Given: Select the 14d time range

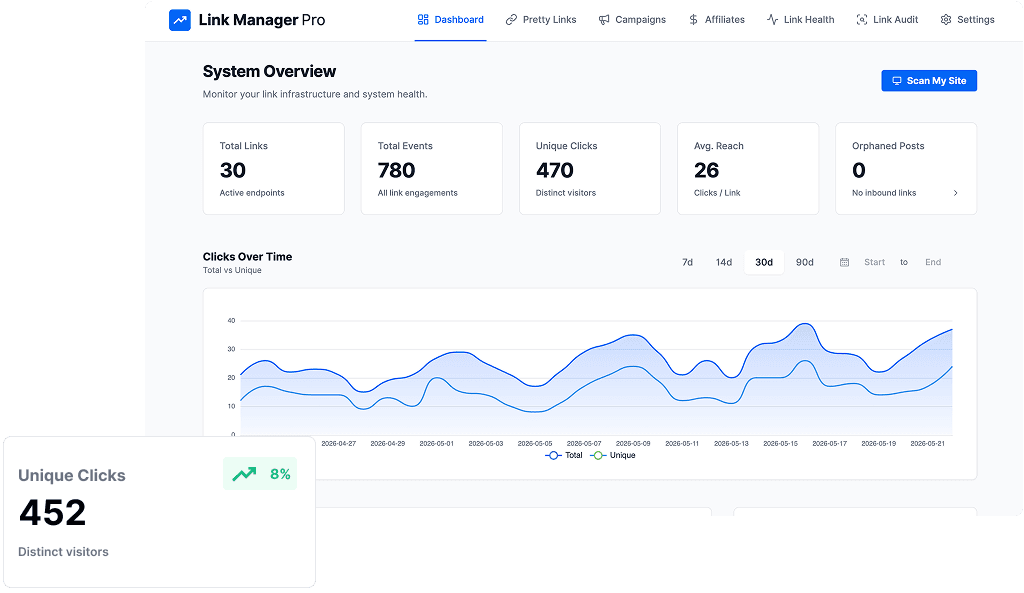Looking at the screenshot, I should click(x=724, y=263).
